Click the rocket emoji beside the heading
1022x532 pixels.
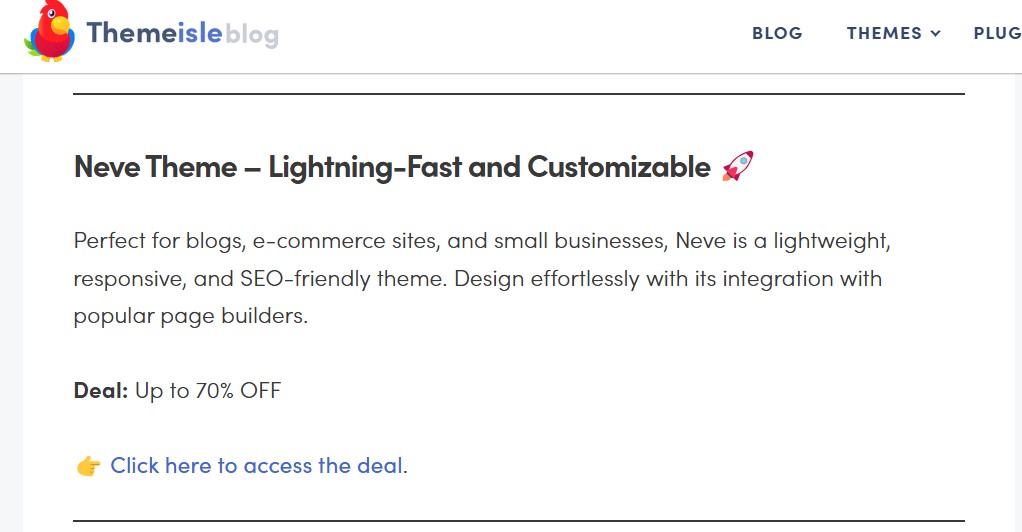pyautogui.click(x=738, y=166)
